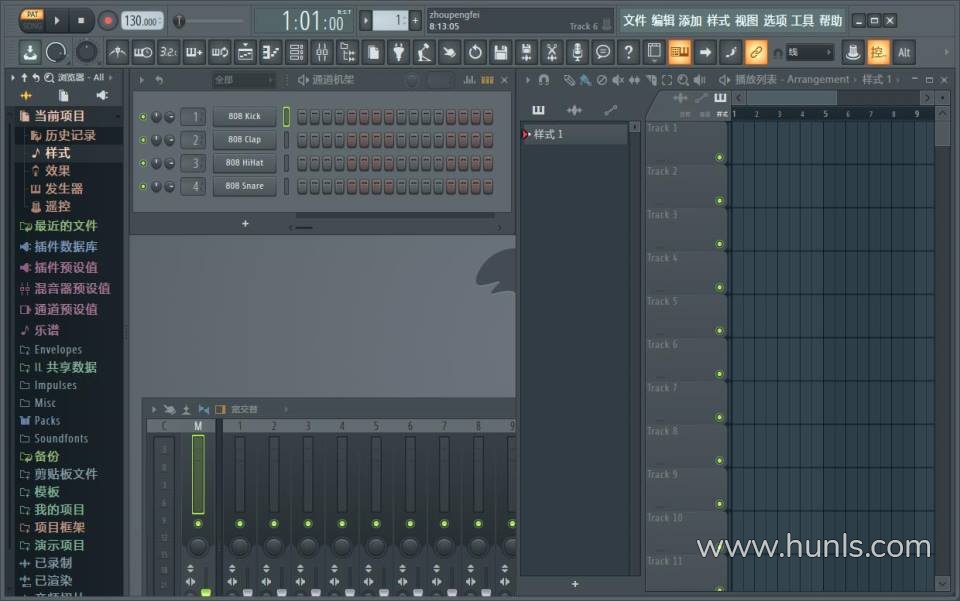This screenshot has height=601, width=960.
Task: Mute the 808 HiHat channel LED
Action: (x=143, y=163)
